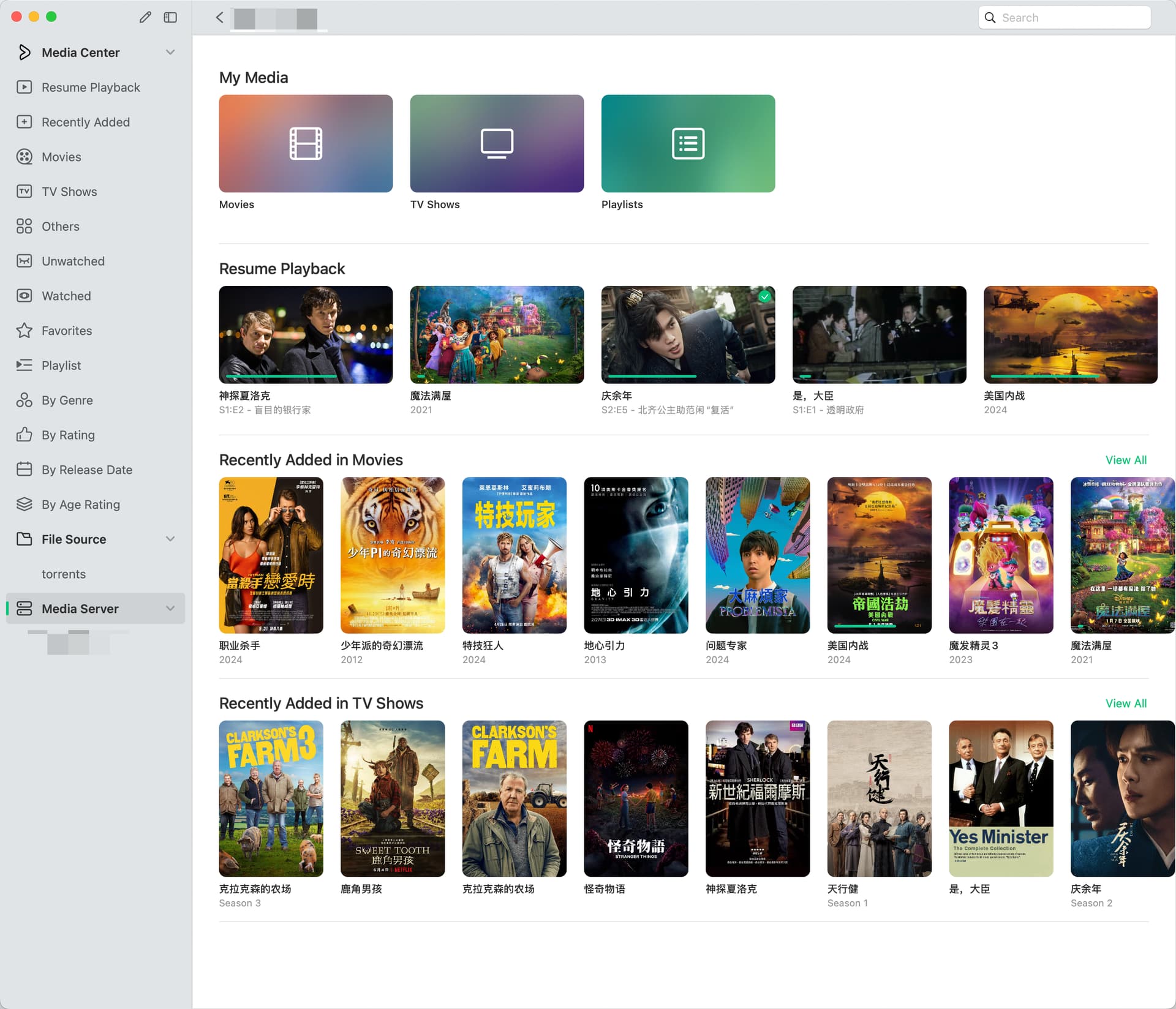1176x1009 pixels.
Task: Open the Unwatched filter in sidebar
Action: click(73, 261)
